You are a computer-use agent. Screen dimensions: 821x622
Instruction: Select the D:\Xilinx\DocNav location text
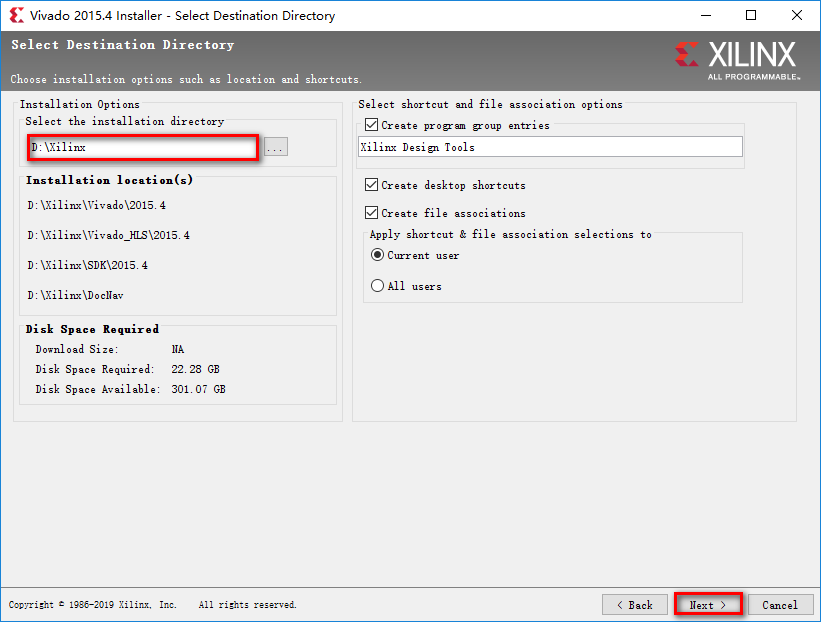[75, 295]
